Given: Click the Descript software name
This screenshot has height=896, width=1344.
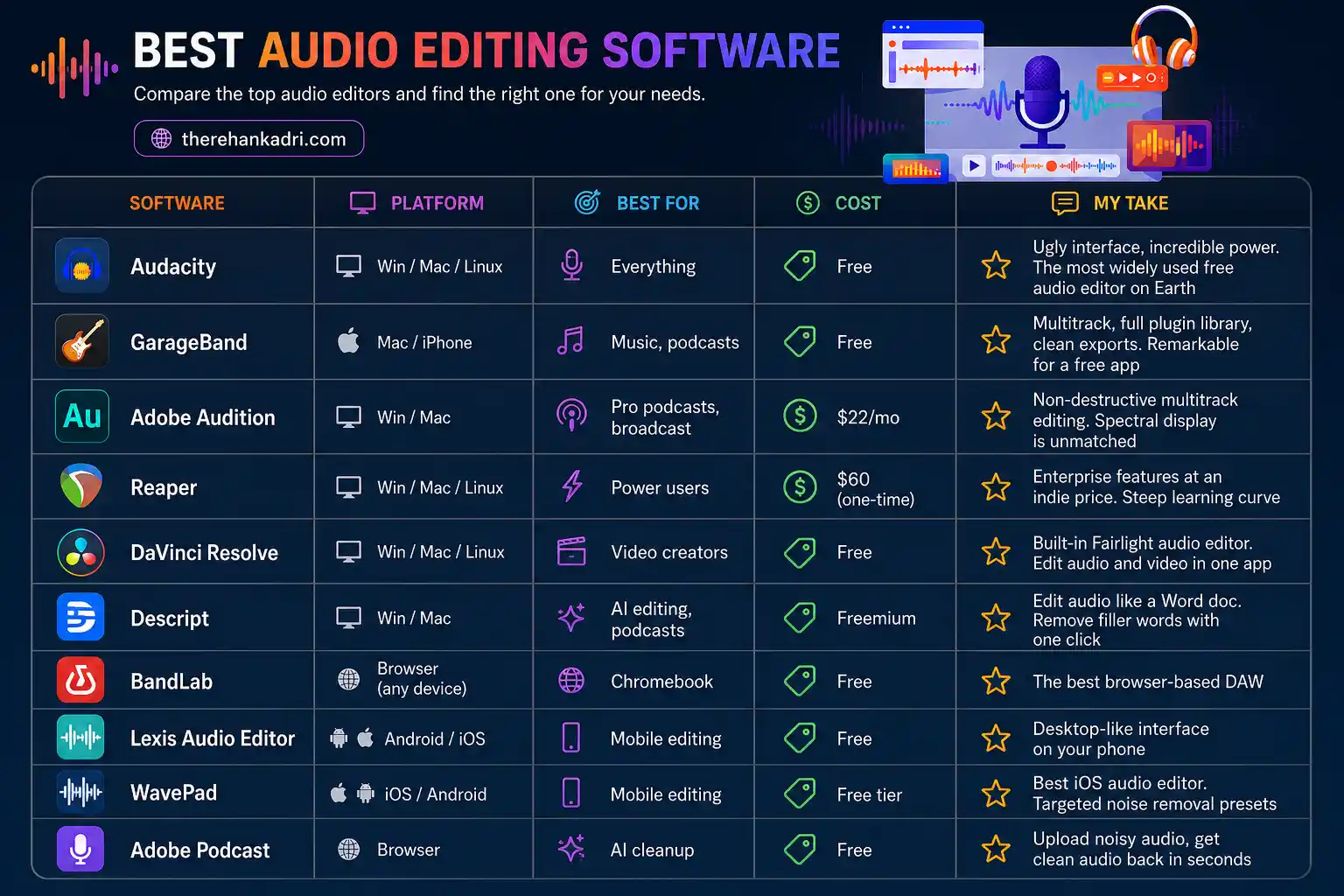Looking at the screenshot, I should pyautogui.click(x=170, y=619).
